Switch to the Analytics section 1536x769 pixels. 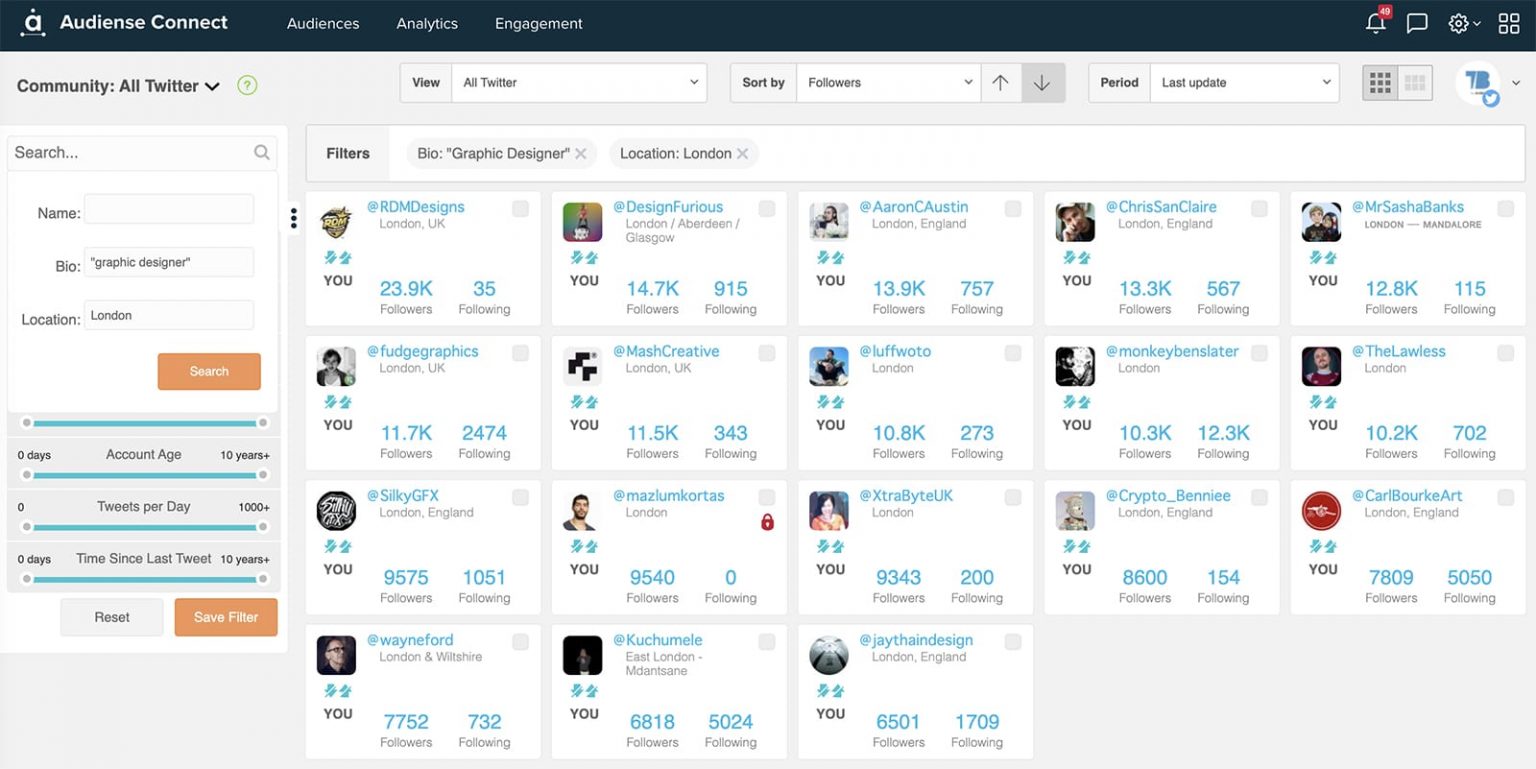(426, 23)
